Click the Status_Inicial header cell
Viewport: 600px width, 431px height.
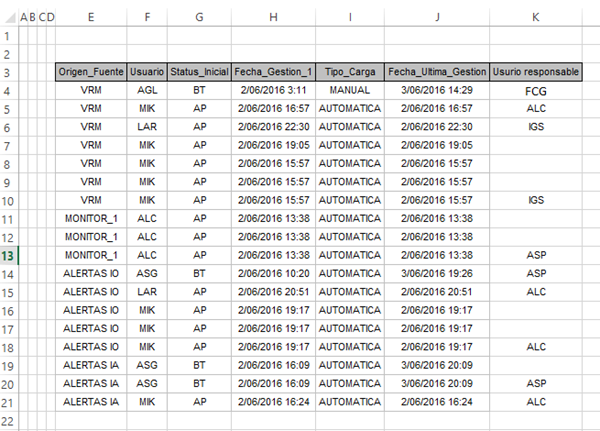pyautogui.click(x=199, y=72)
